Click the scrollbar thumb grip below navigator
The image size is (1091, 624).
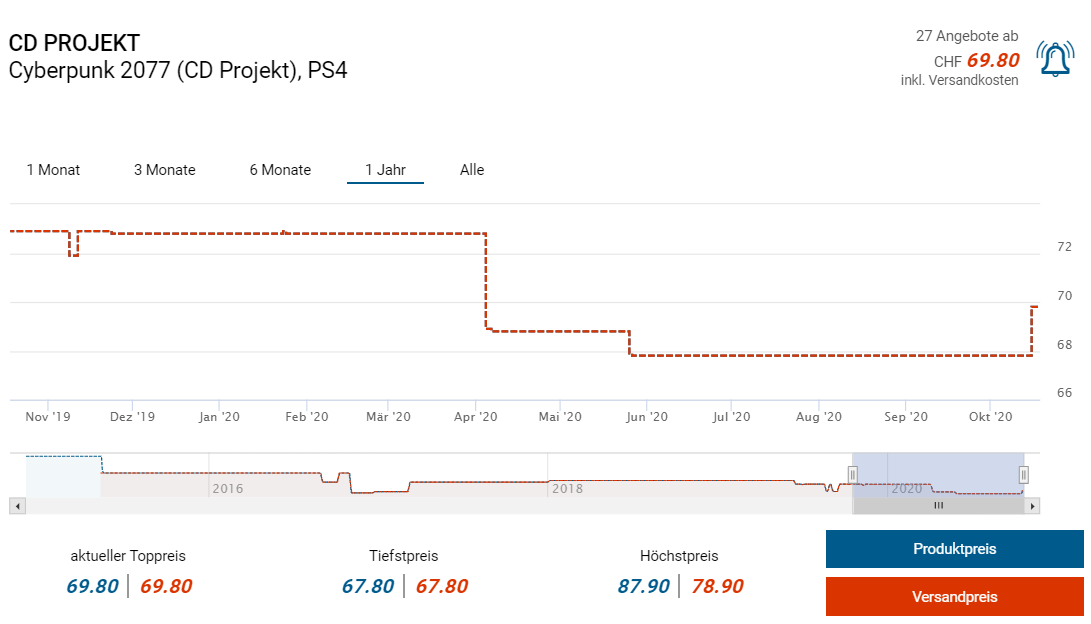coord(938,506)
